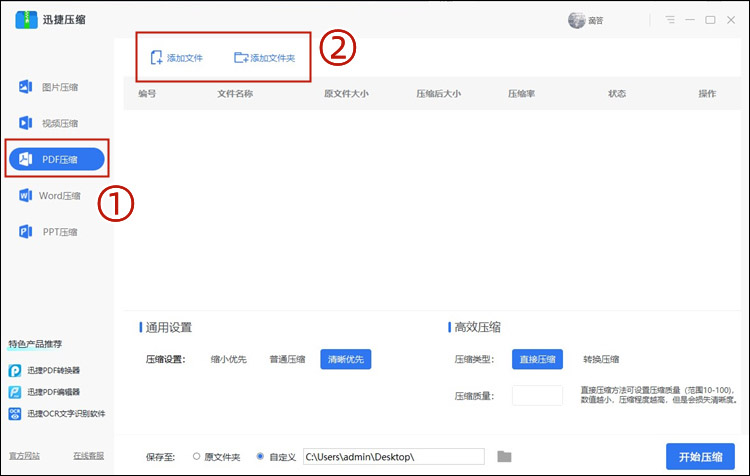750x476 pixels.
Task: Click the 压缩质量 input box
Action: (537, 396)
